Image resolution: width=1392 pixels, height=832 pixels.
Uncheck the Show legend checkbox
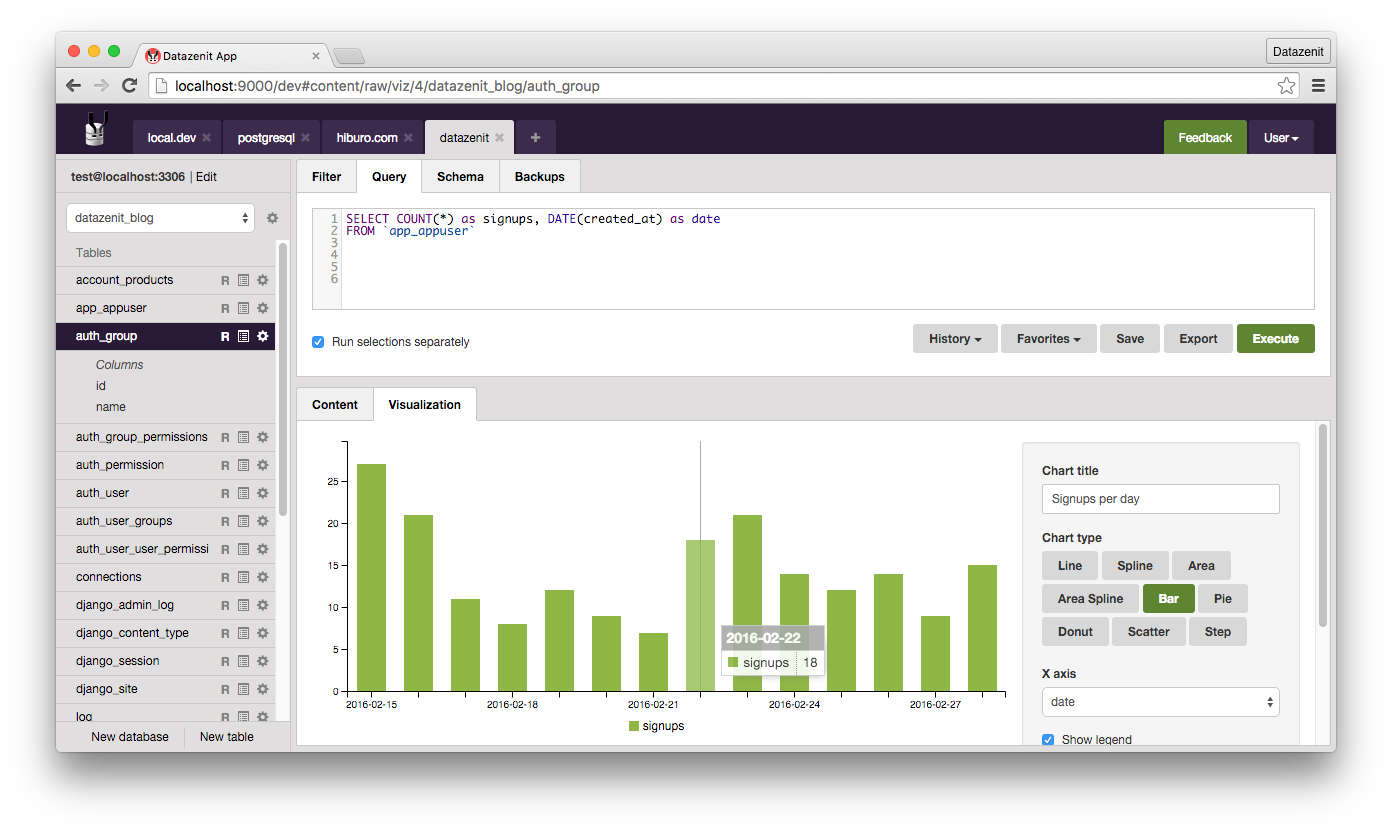coord(1048,740)
